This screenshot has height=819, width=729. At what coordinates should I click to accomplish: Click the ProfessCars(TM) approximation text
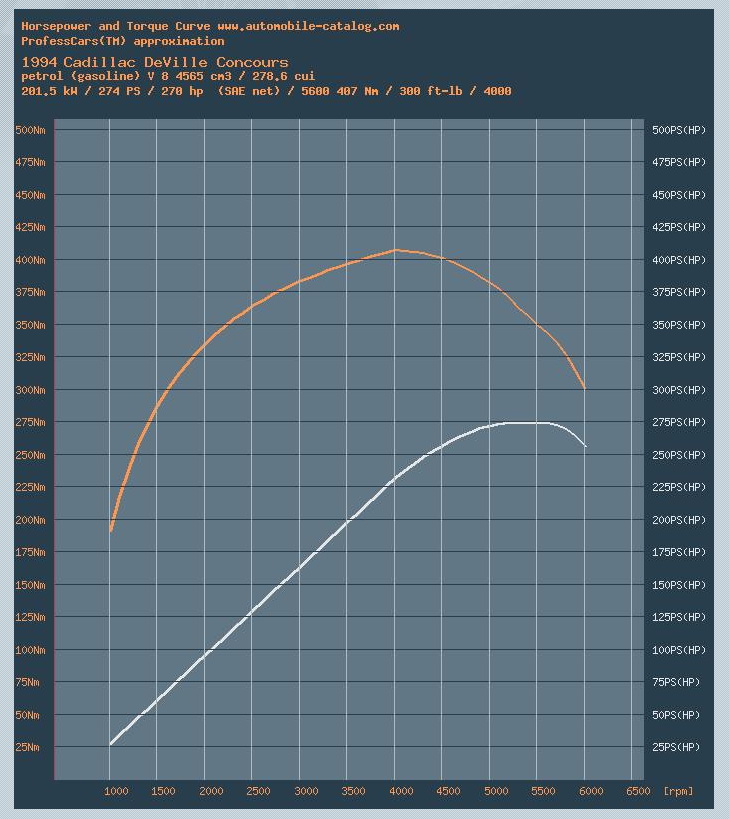coord(122,41)
